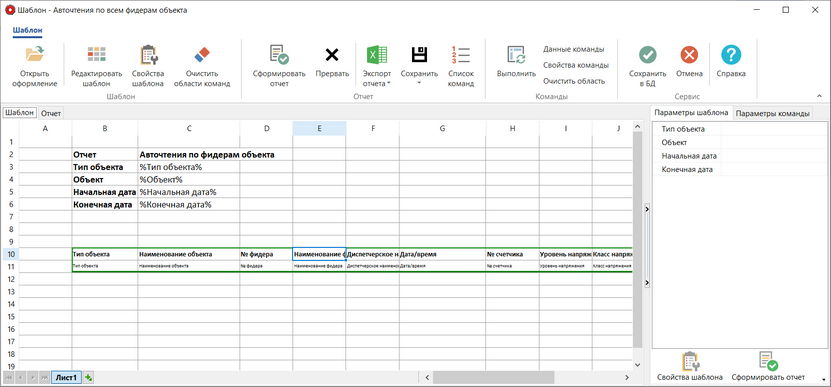Open the Параметры команды tab

click(x=773, y=113)
